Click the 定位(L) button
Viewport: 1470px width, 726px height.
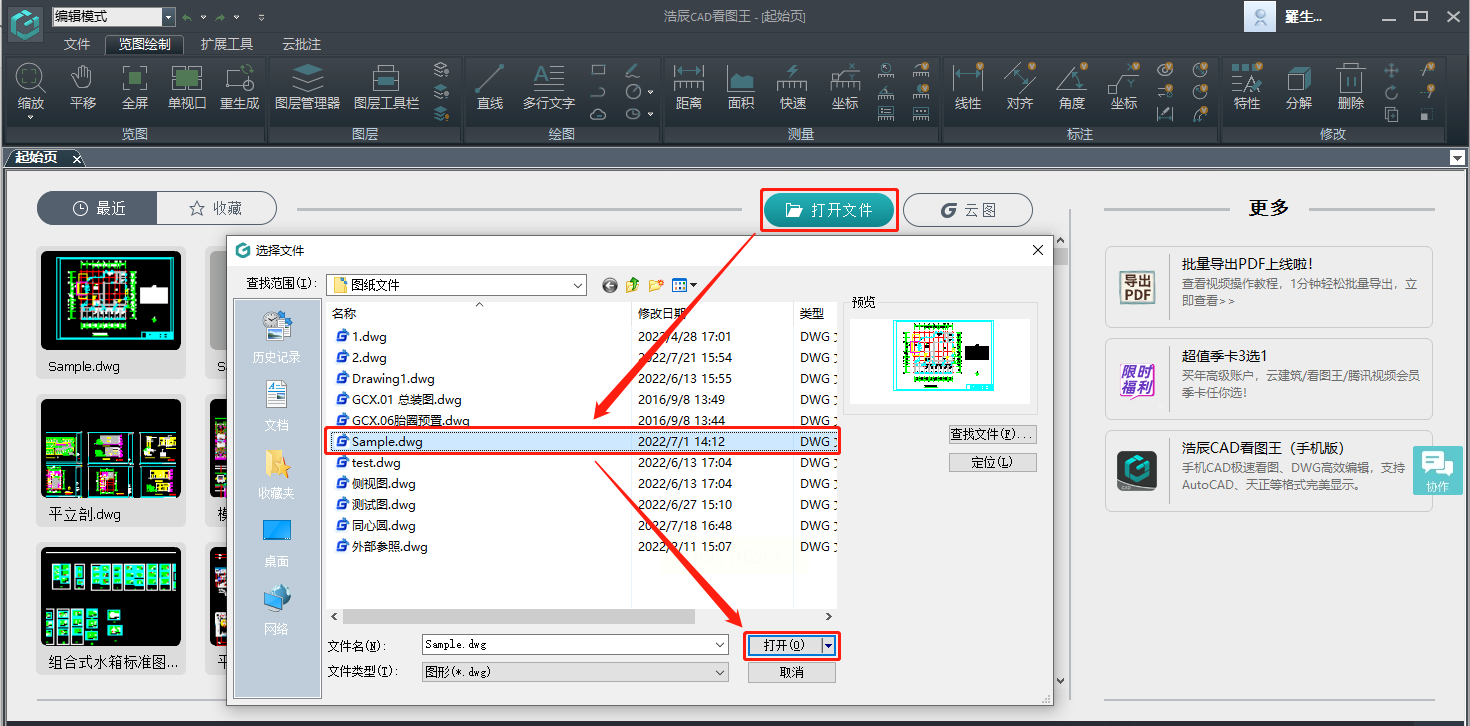tap(993, 462)
